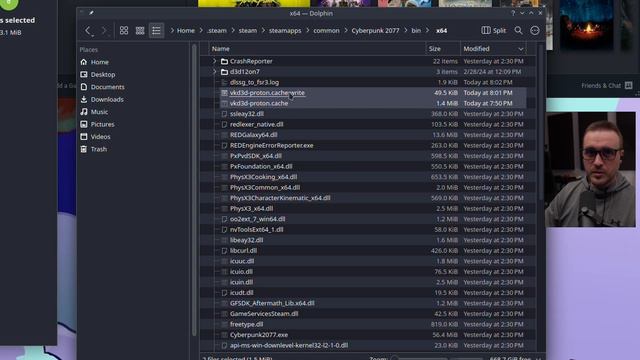The height and width of the screenshot is (360, 640).
Task: Open Pictures in Places panel
Action: [x=102, y=124]
